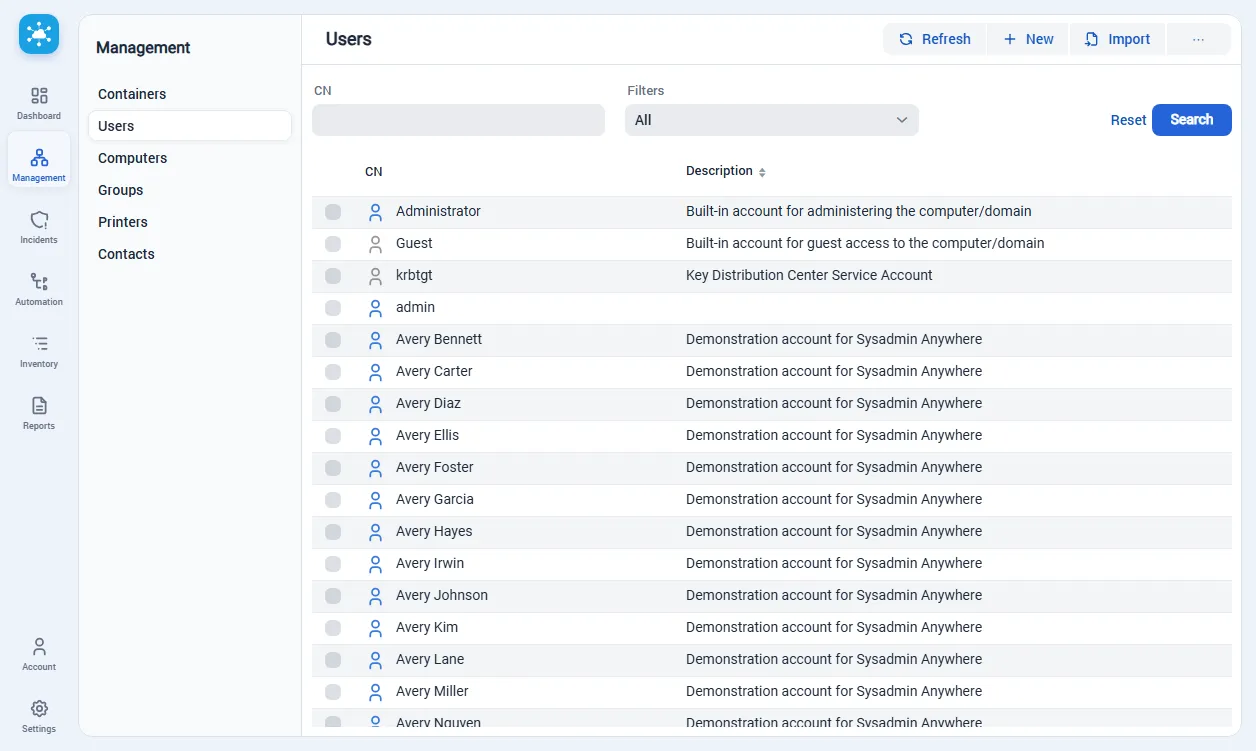This screenshot has width=1256, height=751.
Task: Sort by Description column arrows
Action: point(762,172)
